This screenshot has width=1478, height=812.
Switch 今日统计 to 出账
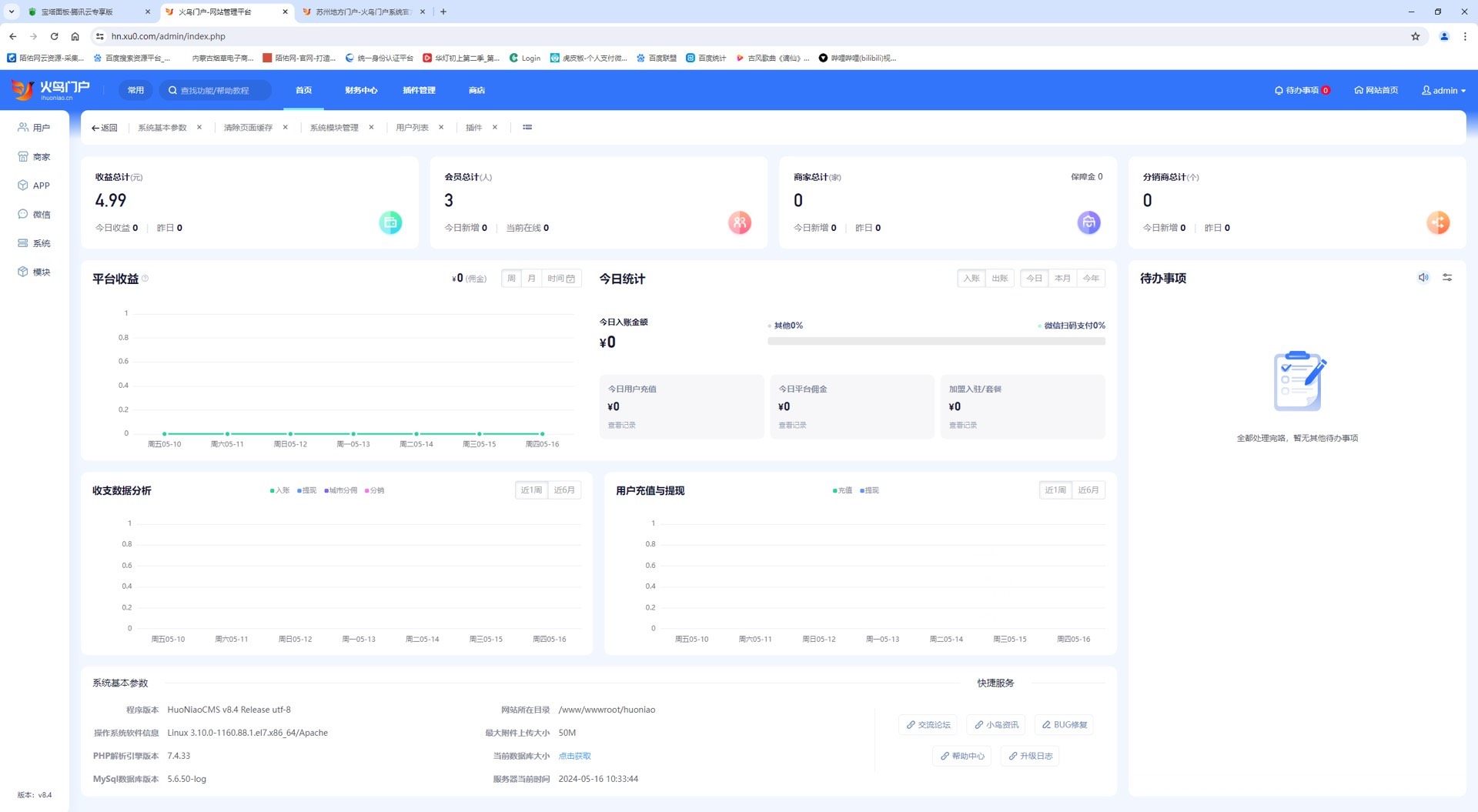pyautogui.click(x=999, y=279)
